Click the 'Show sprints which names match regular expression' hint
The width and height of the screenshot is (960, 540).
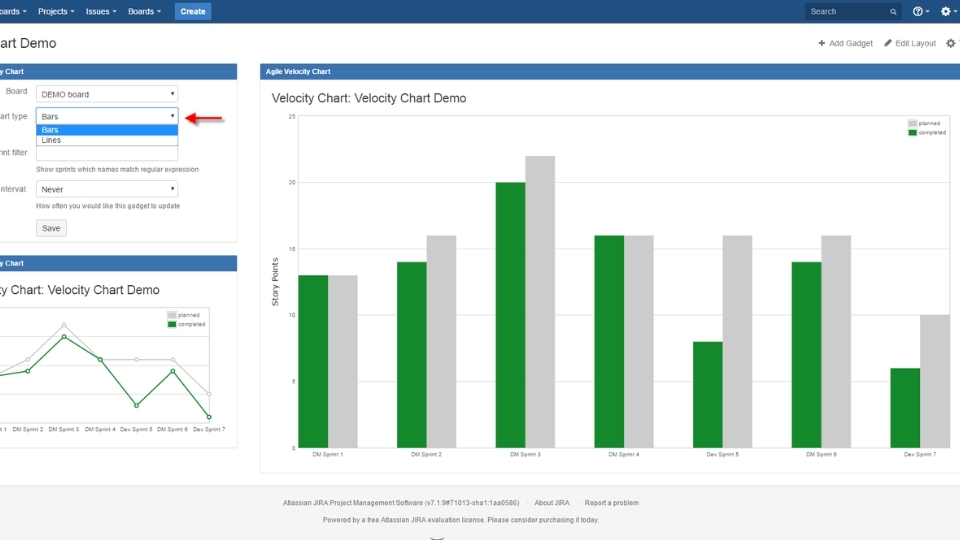[117, 170]
